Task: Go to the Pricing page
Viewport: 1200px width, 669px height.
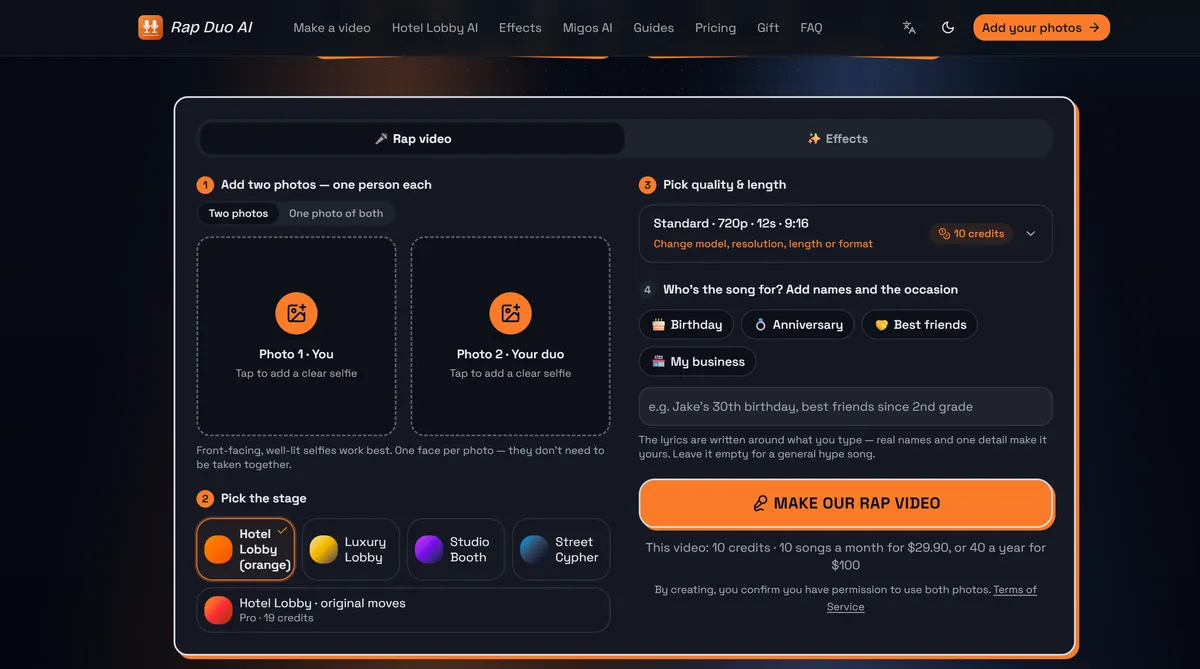Action: click(x=715, y=28)
